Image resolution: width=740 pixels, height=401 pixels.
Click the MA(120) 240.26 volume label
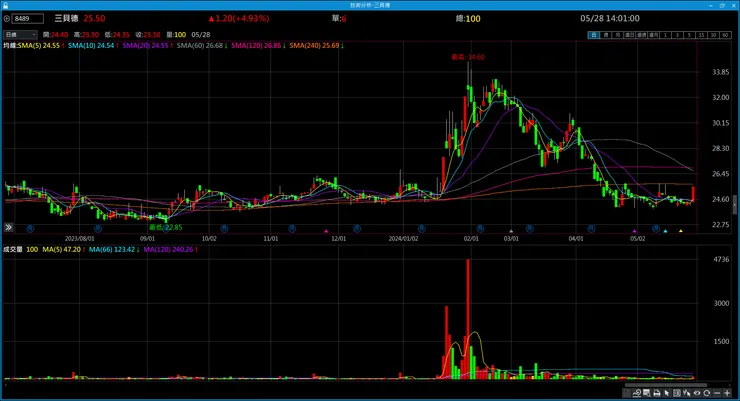pyautogui.click(x=168, y=249)
